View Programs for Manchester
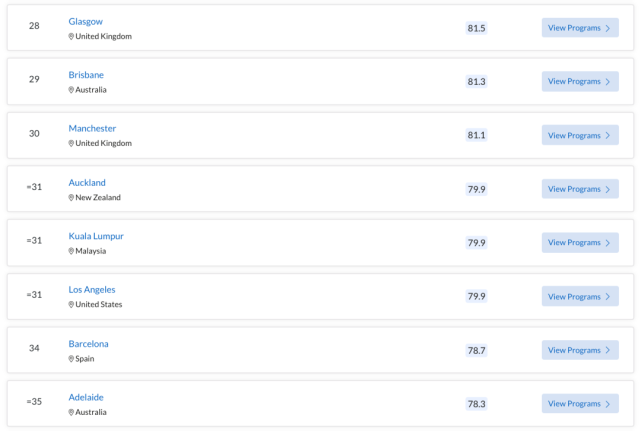The width and height of the screenshot is (641, 431). click(x=580, y=135)
